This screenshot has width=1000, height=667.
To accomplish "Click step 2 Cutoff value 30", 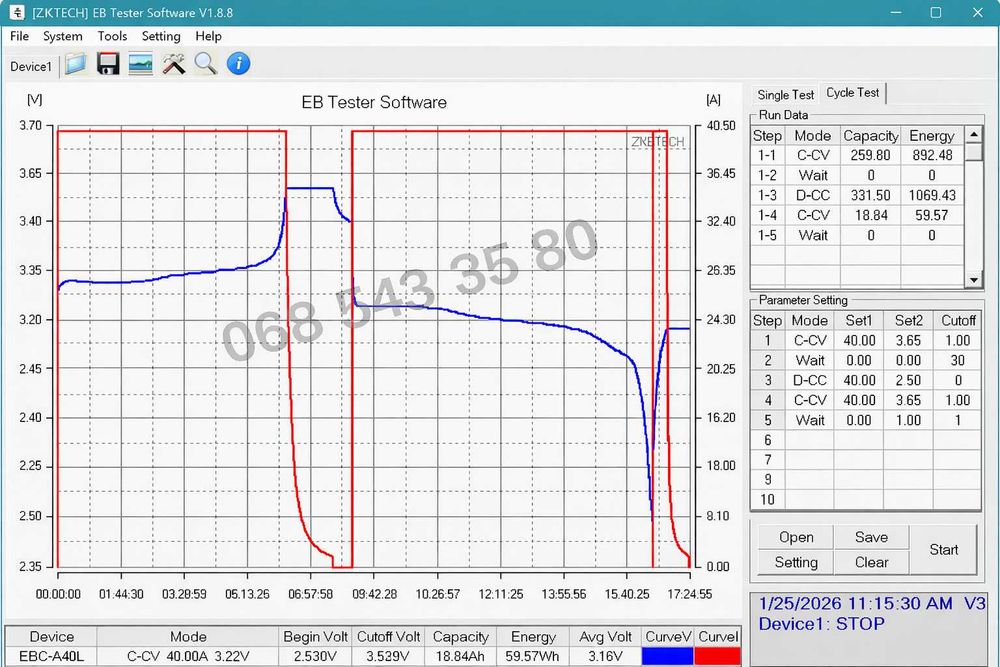I will pyautogui.click(x=957, y=360).
